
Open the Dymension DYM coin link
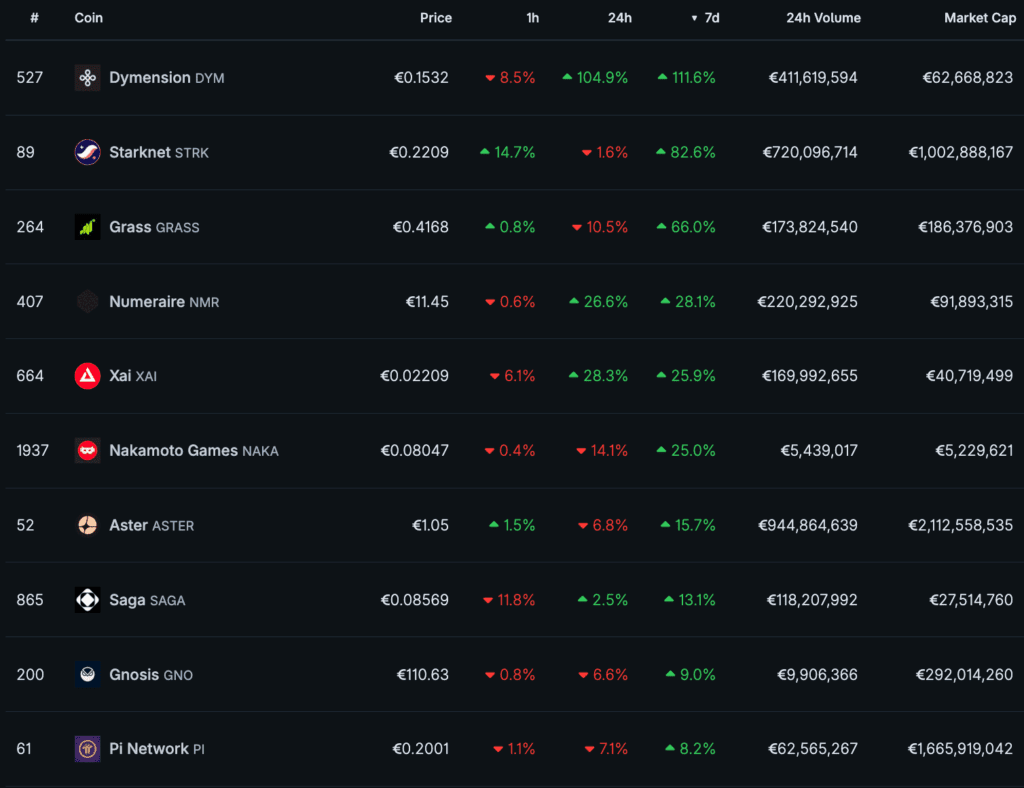tap(165, 78)
